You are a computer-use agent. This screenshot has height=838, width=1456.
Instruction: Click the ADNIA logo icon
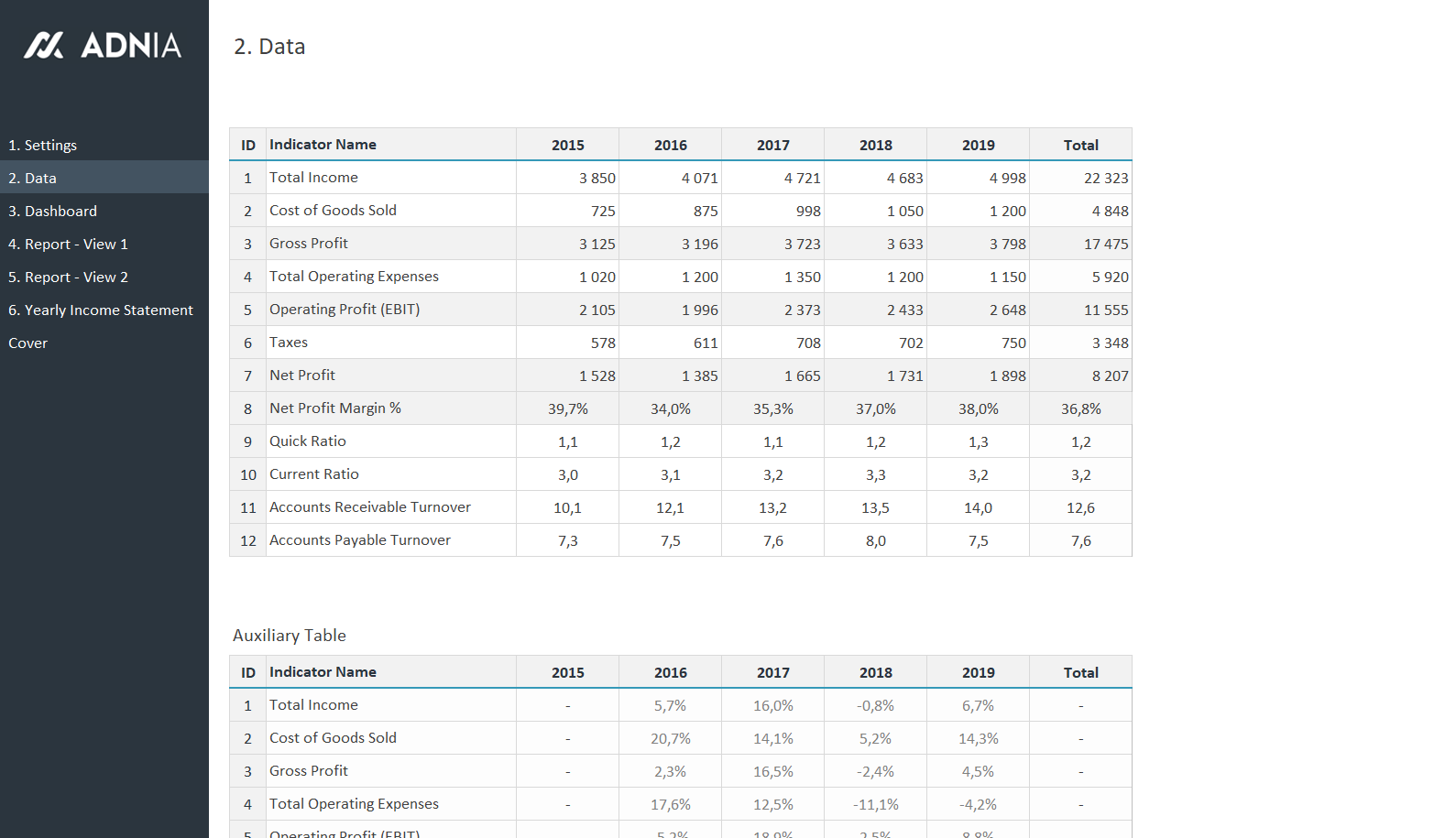44,45
